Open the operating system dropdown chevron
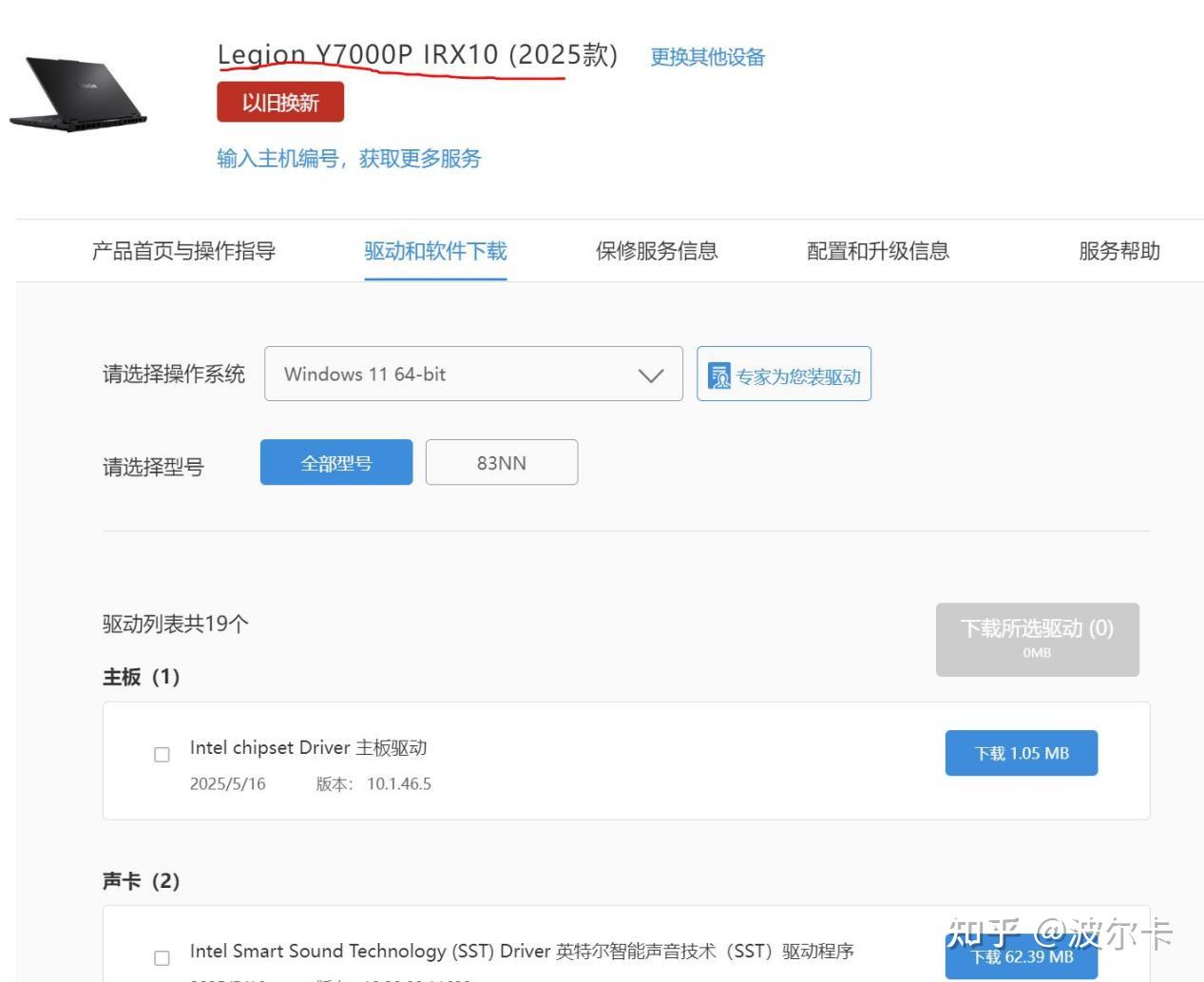Viewport: 1204px width, 982px height. coord(650,375)
